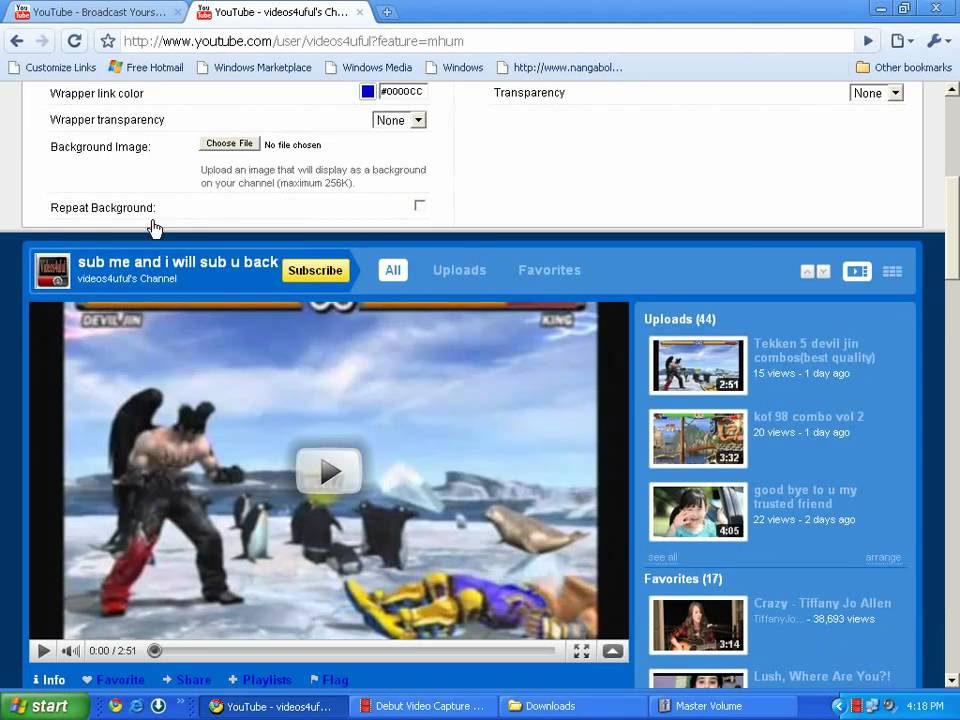
Task: Click page scroll down arrow
Action: [952, 680]
